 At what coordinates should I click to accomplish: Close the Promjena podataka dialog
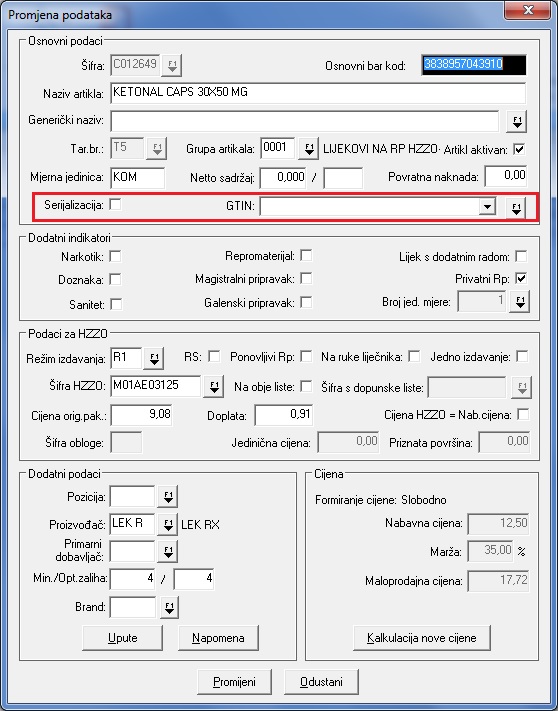[528, 10]
